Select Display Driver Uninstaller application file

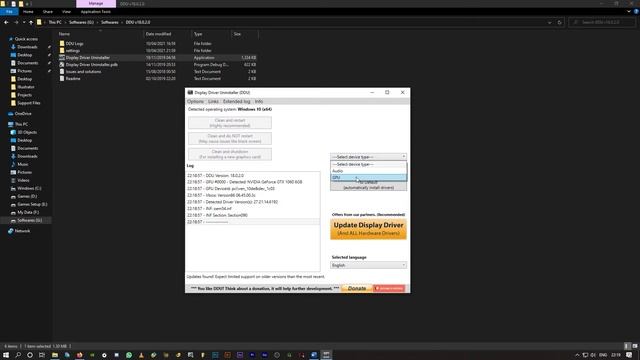tap(88, 58)
